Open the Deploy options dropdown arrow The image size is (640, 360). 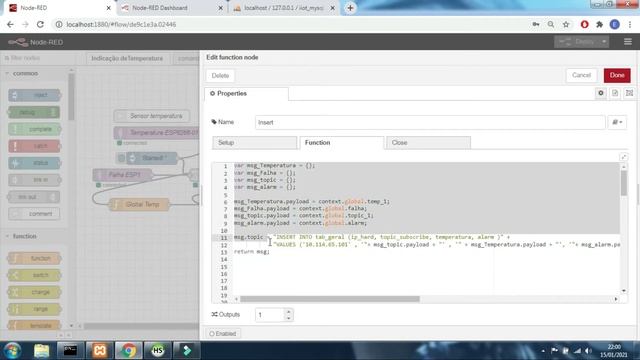click(604, 42)
